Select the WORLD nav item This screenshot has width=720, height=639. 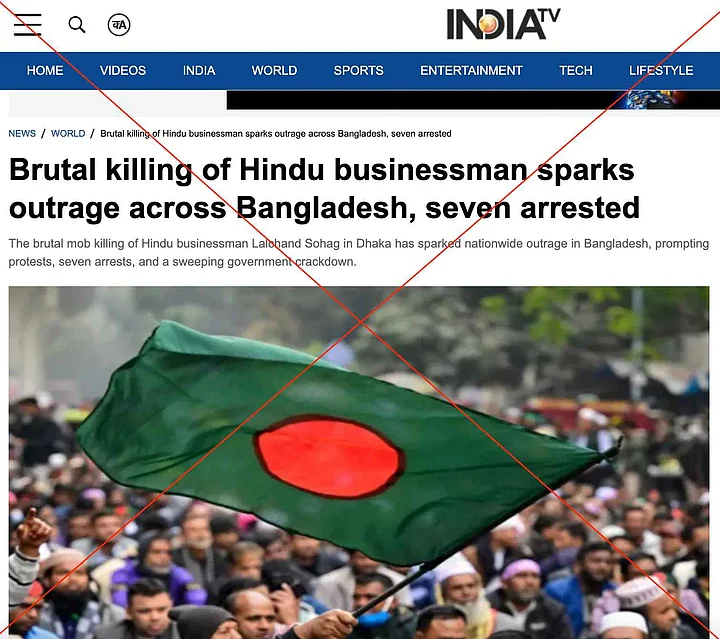coord(274,71)
